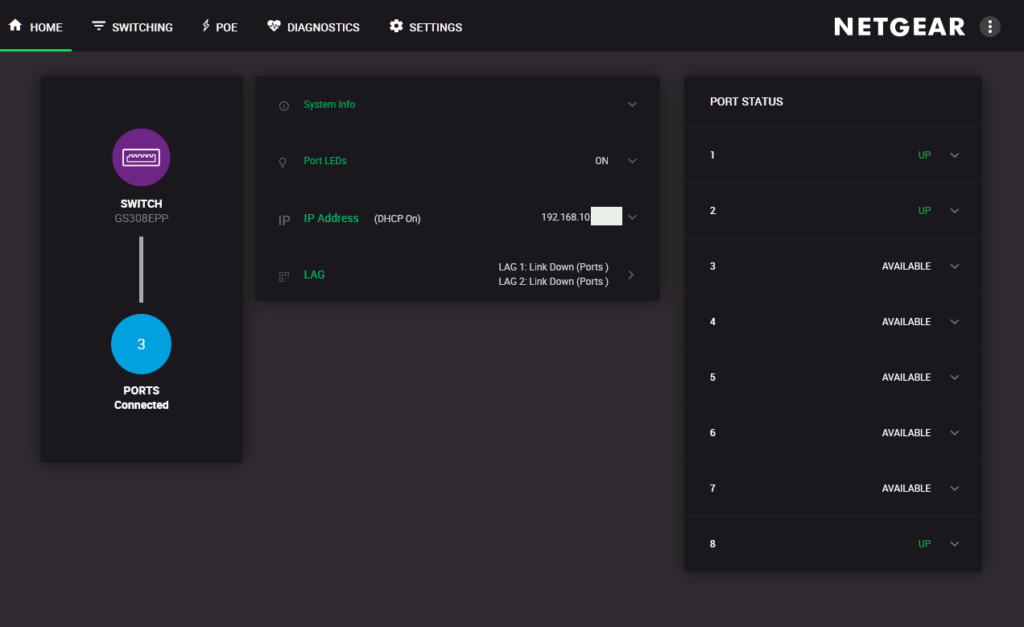Click the PoE lightning bolt icon
The width and height of the screenshot is (1024, 627).
[x=206, y=25]
